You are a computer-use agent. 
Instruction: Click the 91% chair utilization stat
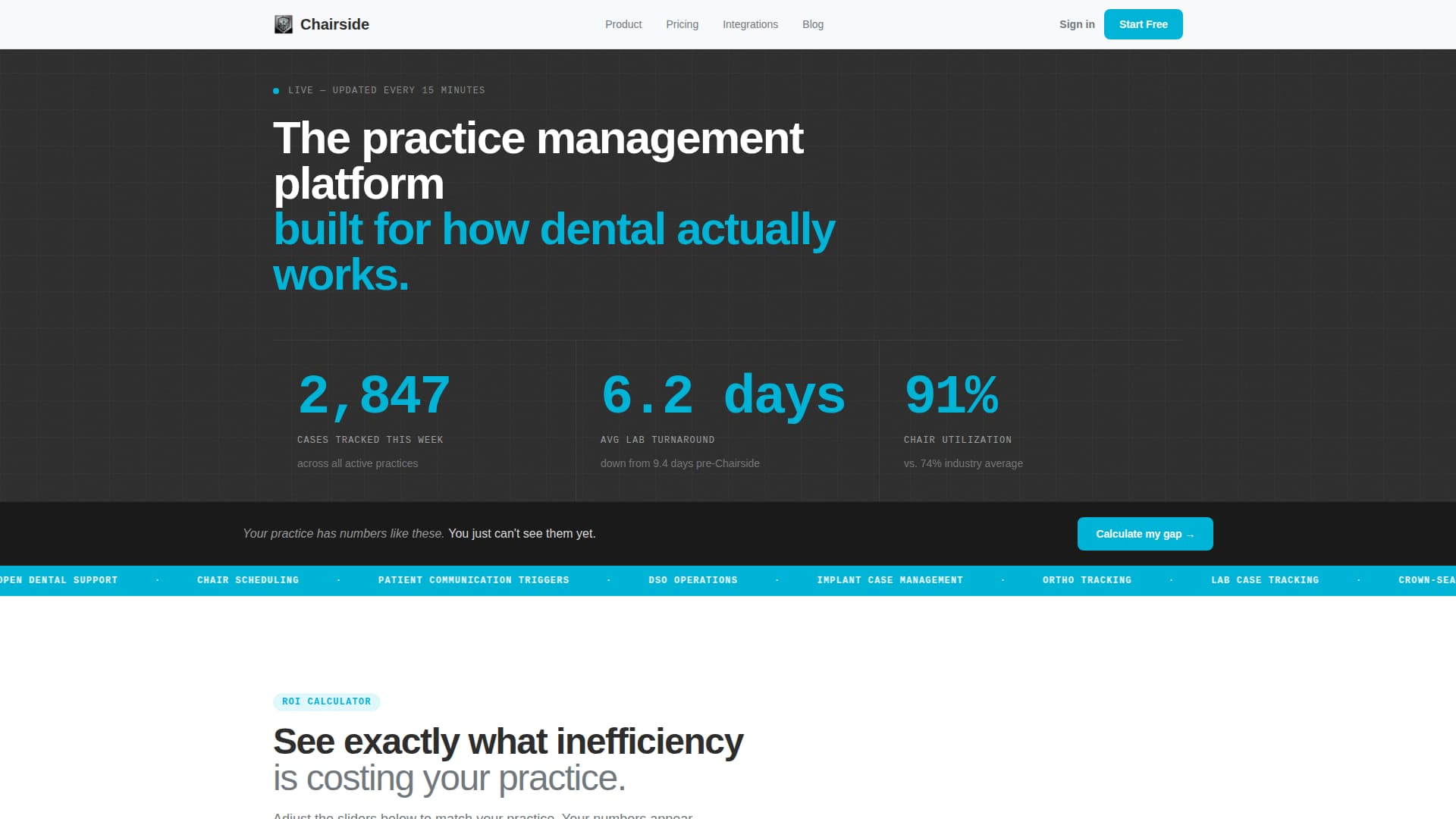tap(952, 394)
